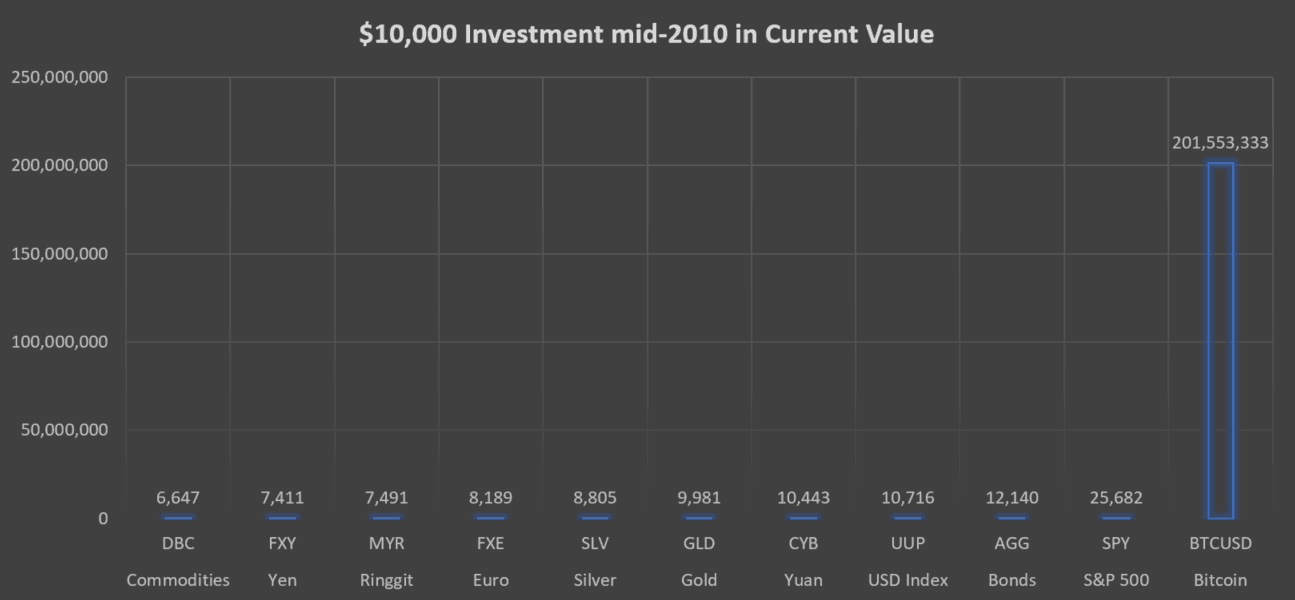
Task: Select the GLD Gold axis label
Action: tap(699, 562)
